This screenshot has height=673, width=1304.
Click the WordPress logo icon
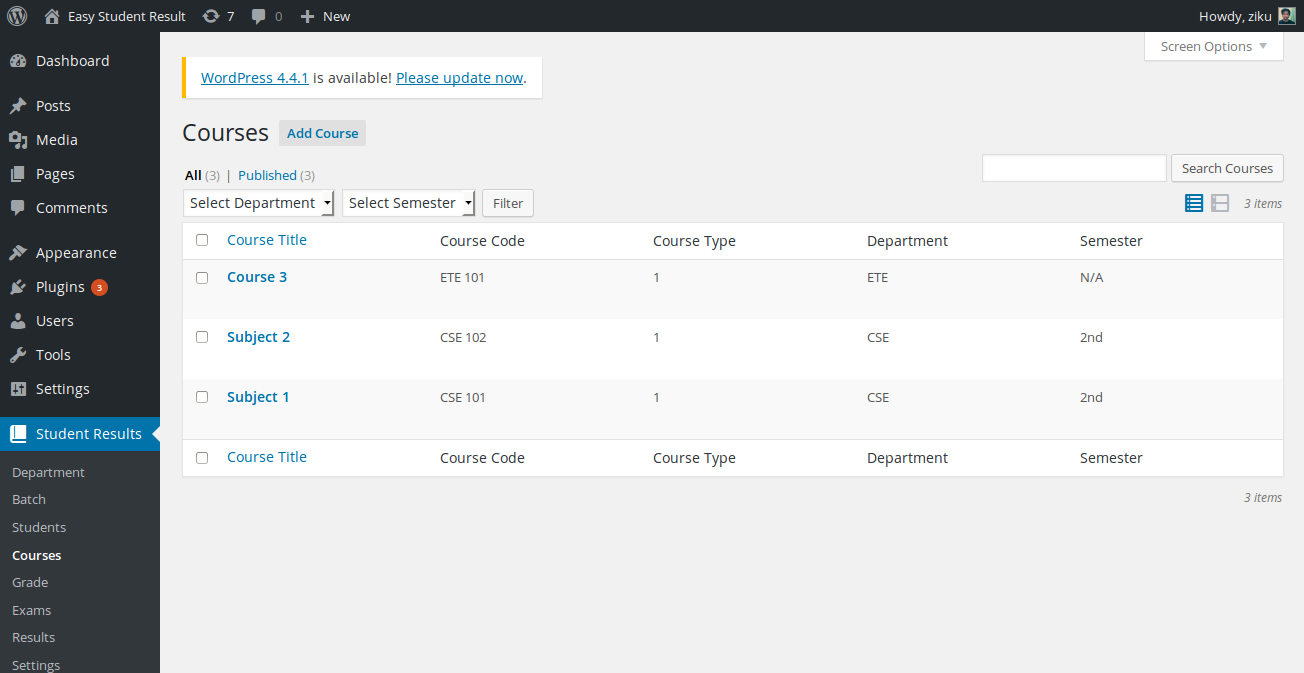[x=17, y=16]
